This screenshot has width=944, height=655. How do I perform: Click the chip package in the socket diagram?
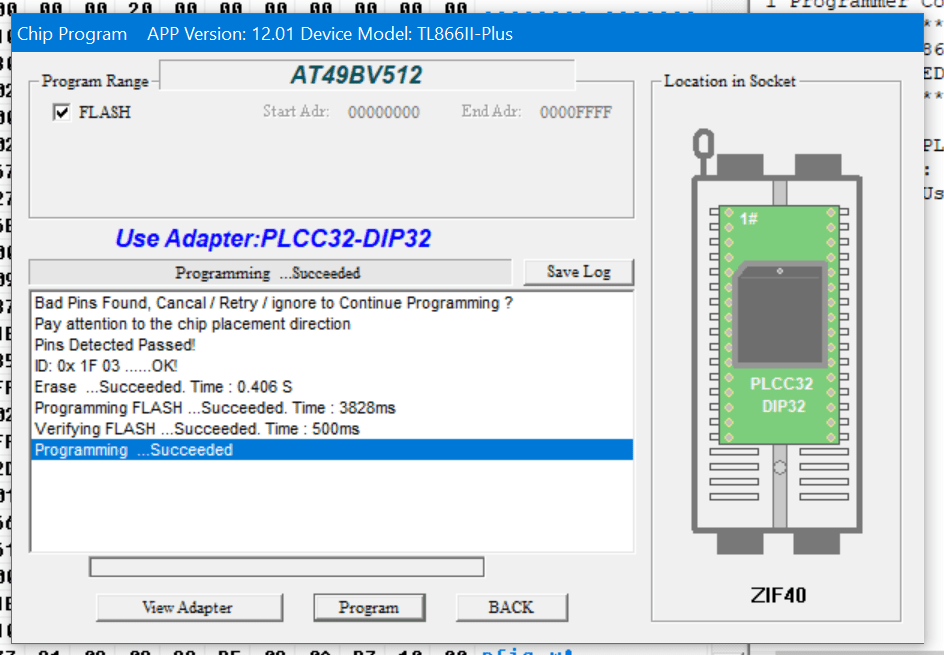pyautogui.click(x=780, y=314)
